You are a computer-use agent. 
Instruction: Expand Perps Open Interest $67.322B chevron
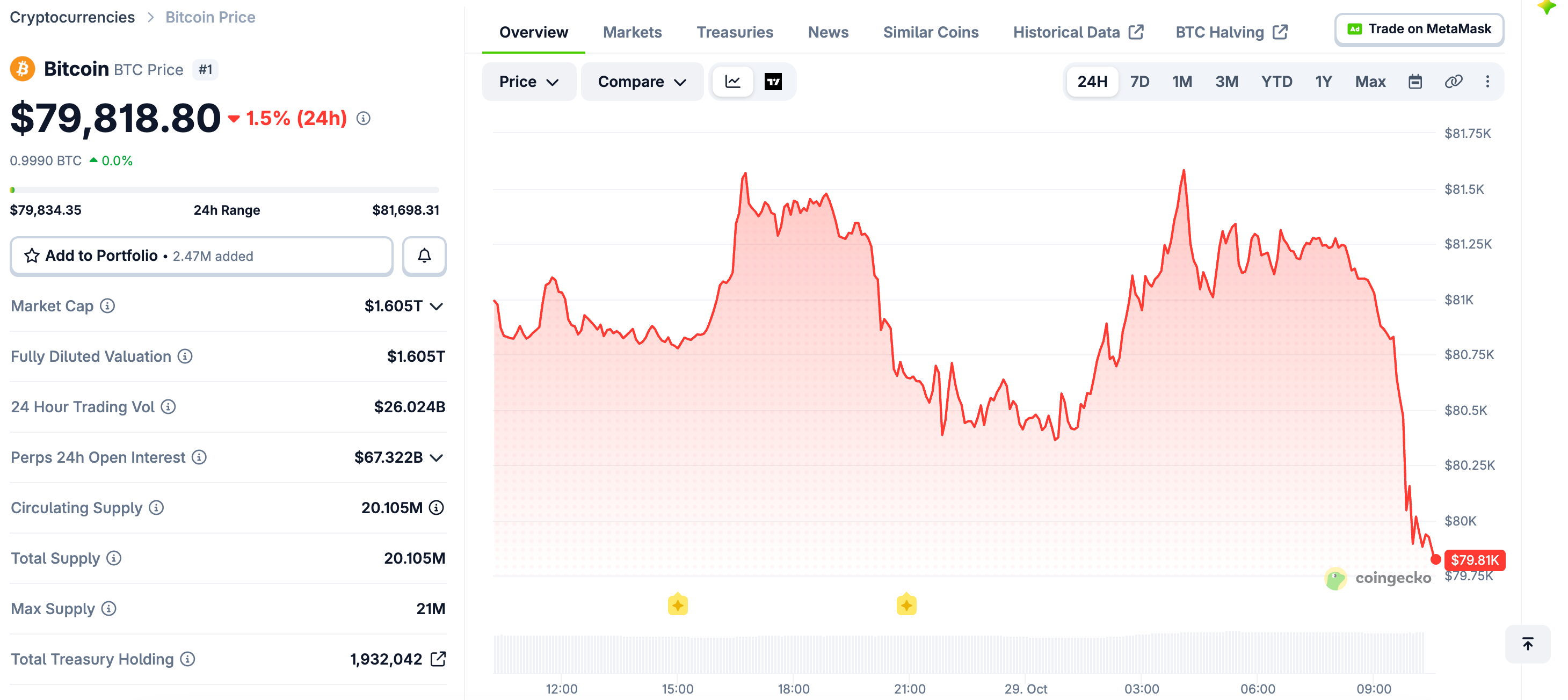tap(437, 458)
